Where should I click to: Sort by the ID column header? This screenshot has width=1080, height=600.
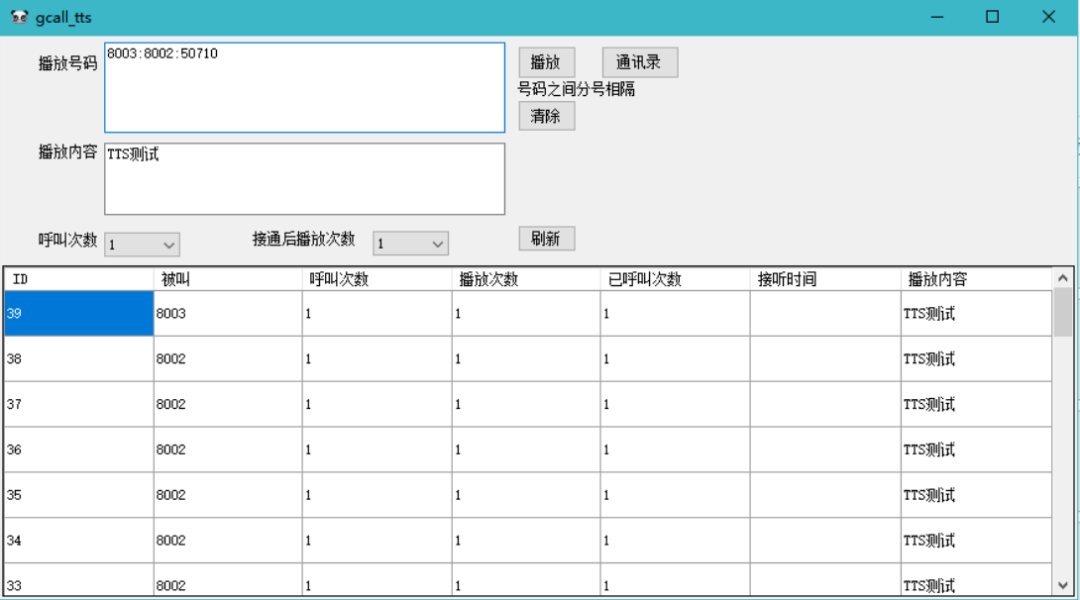78,279
